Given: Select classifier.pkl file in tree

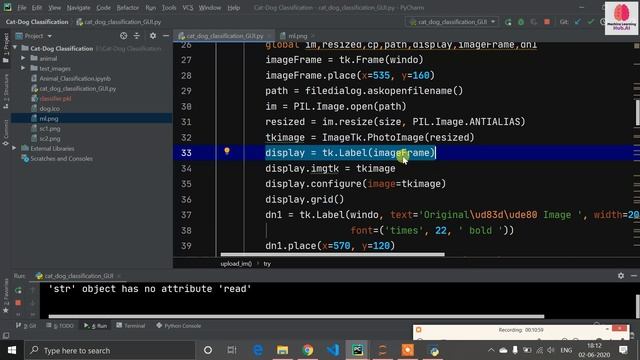Looking at the screenshot, I should pos(56,98).
